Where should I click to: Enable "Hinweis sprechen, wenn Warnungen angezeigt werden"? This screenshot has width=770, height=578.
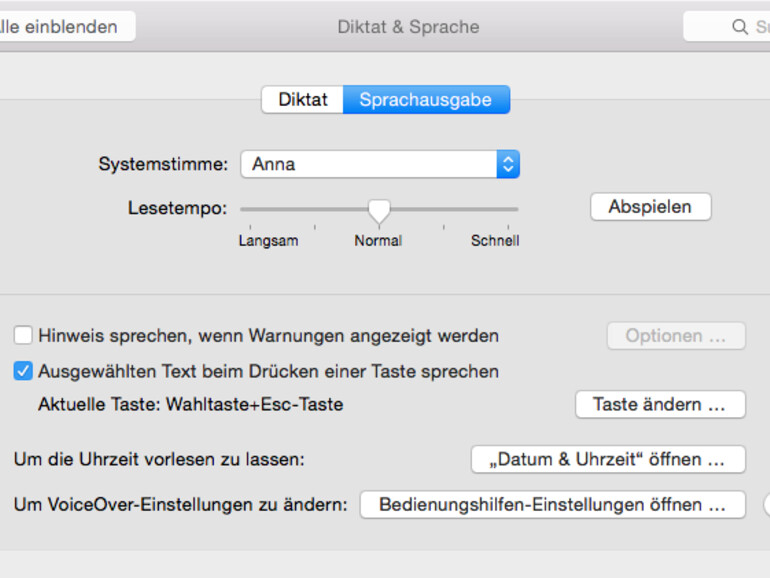click(23, 336)
